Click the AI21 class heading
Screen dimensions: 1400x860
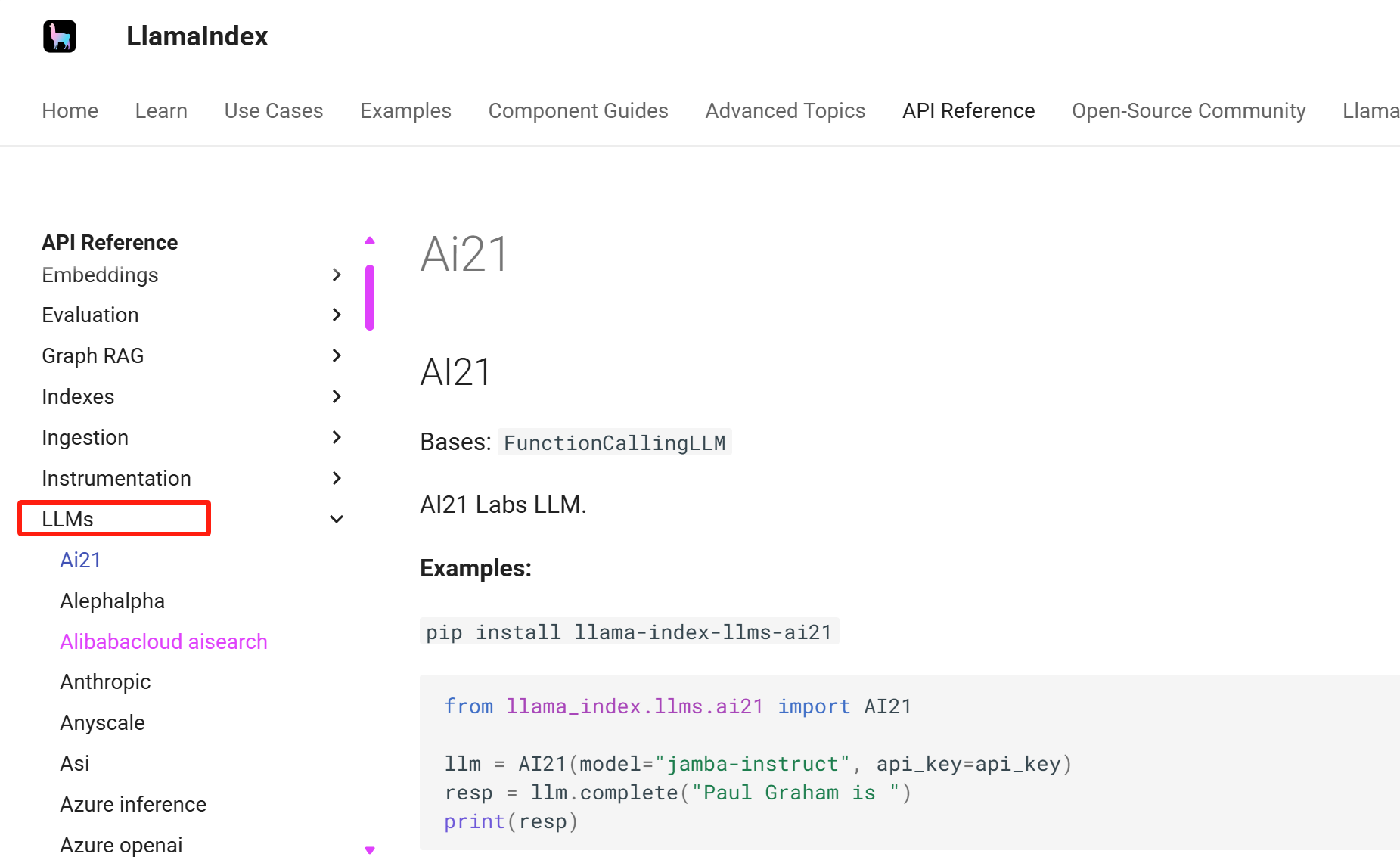point(456,372)
